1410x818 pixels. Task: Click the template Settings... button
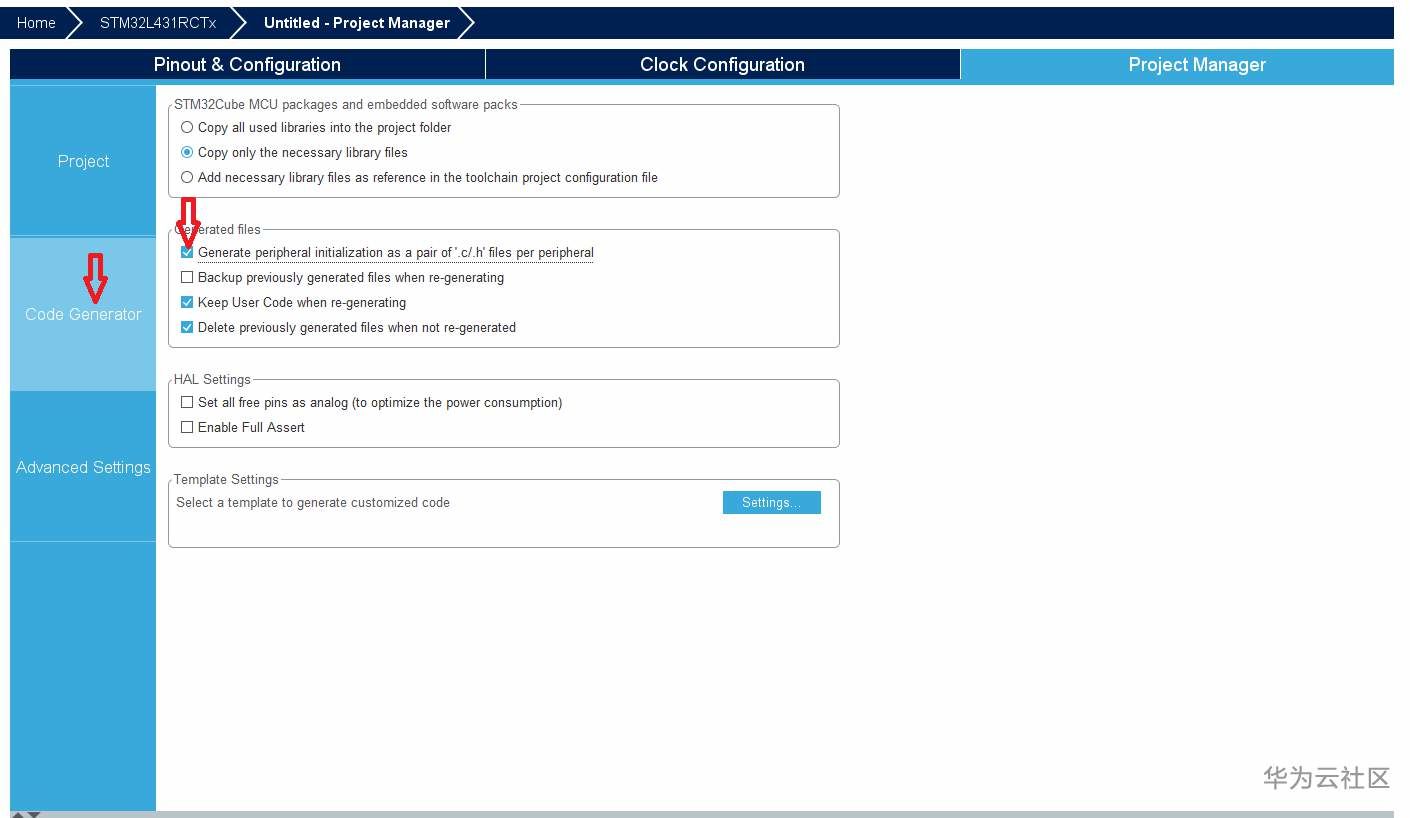click(x=771, y=502)
